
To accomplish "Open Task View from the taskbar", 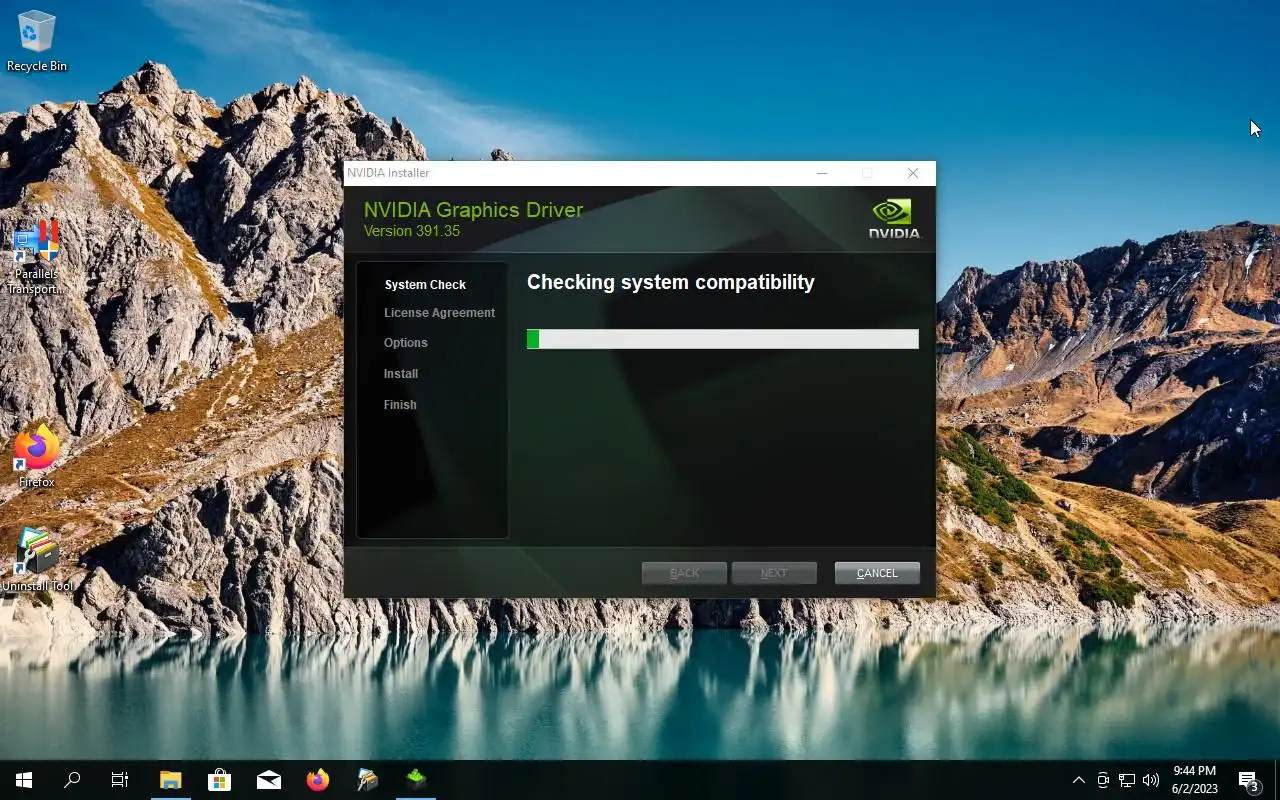I will (x=120, y=780).
